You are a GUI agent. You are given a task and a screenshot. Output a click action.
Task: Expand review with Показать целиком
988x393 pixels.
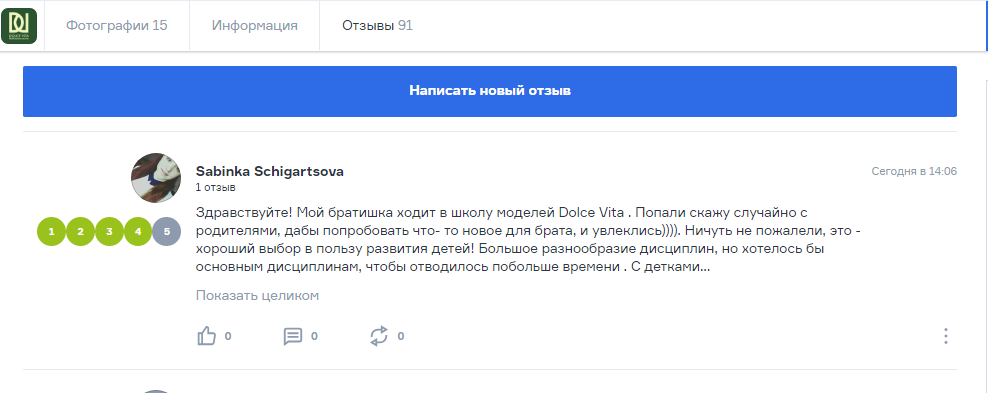point(257,296)
